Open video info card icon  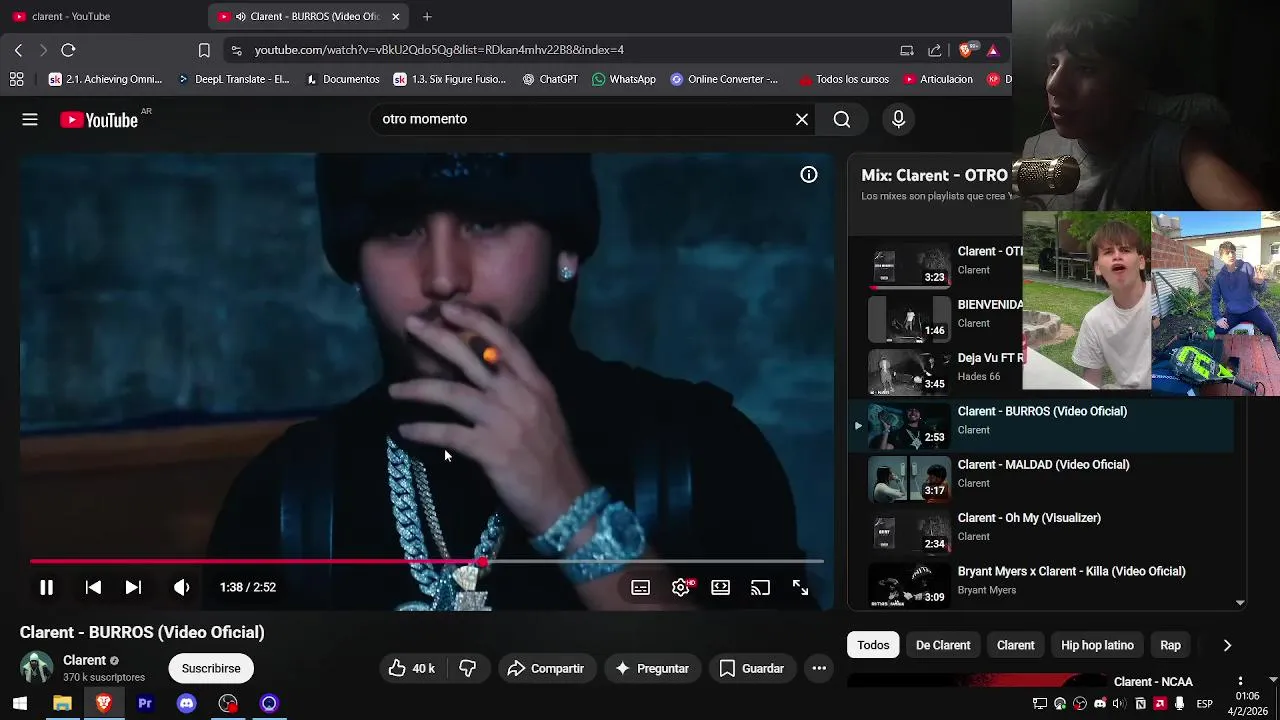[x=809, y=175]
